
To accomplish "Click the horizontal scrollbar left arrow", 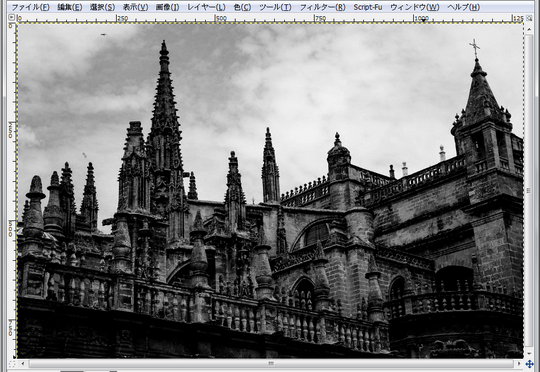I will click(23, 363).
